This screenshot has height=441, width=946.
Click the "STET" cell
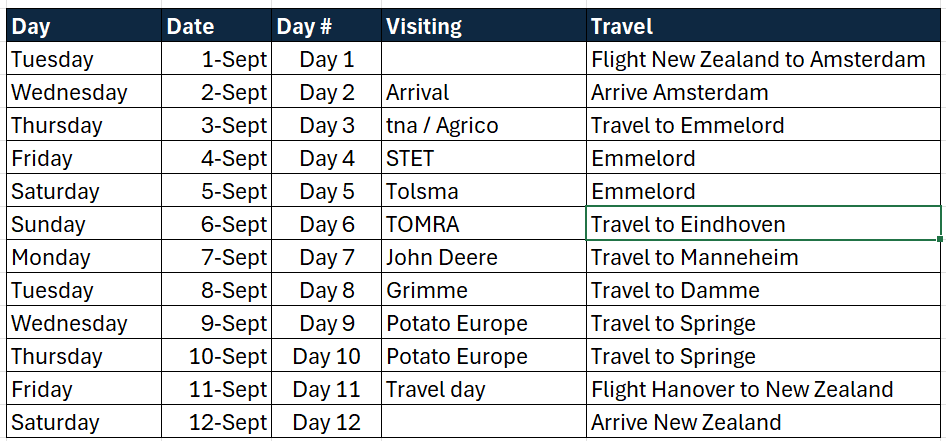[x=483, y=158]
